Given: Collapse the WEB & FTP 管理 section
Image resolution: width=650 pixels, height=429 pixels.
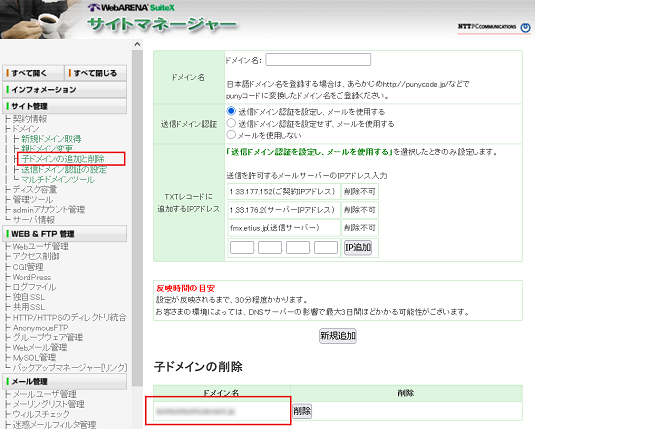Looking at the screenshot, I should (x=65, y=234).
